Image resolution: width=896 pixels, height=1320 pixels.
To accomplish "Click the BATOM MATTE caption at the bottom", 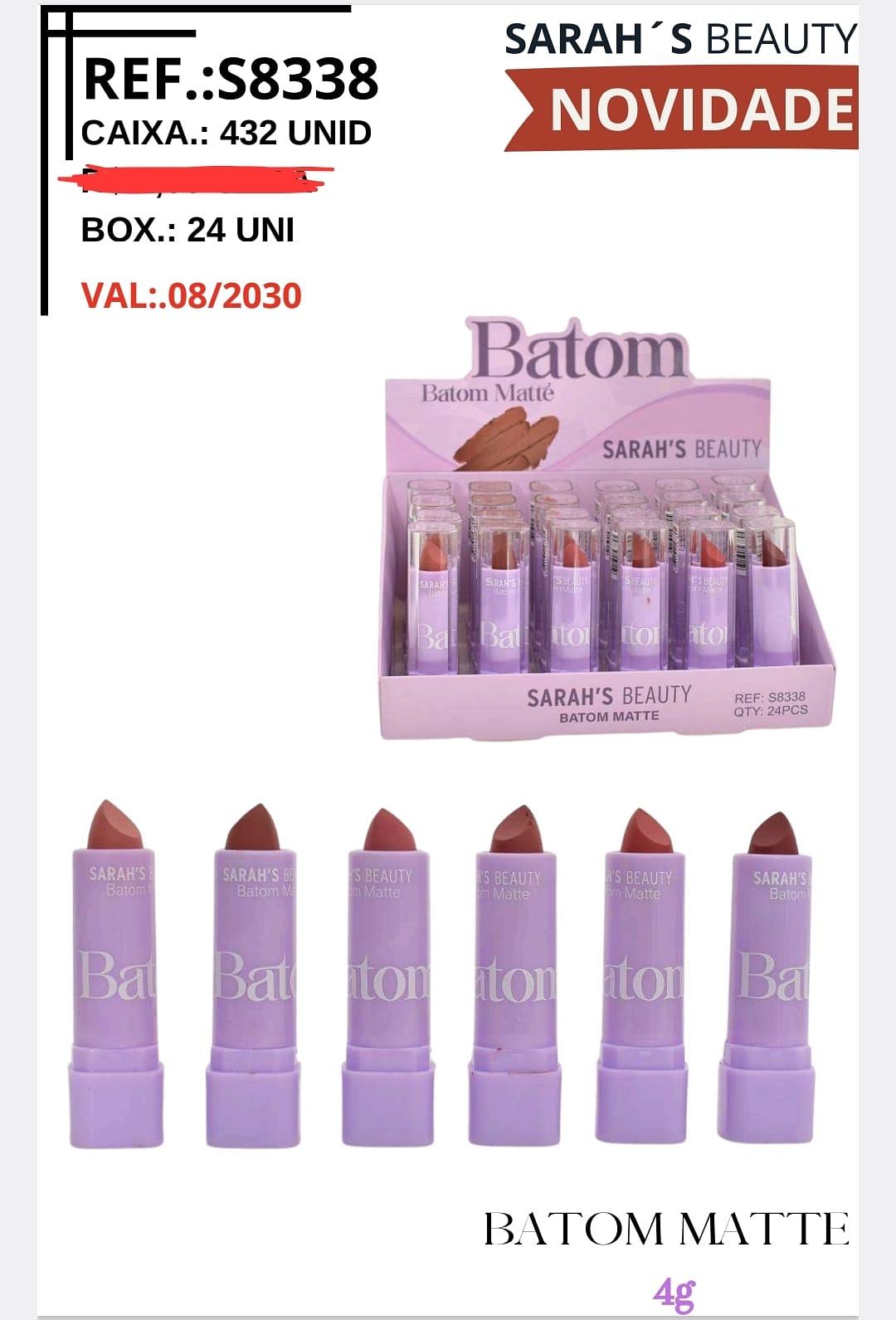I will [x=666, y=1229].
